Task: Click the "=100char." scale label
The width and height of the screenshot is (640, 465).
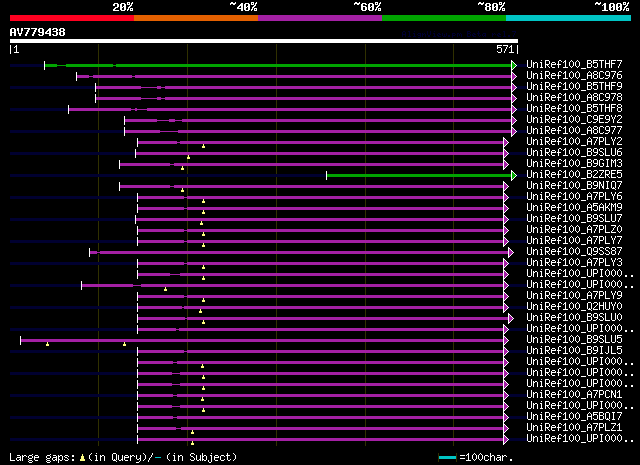Action: 486,458
